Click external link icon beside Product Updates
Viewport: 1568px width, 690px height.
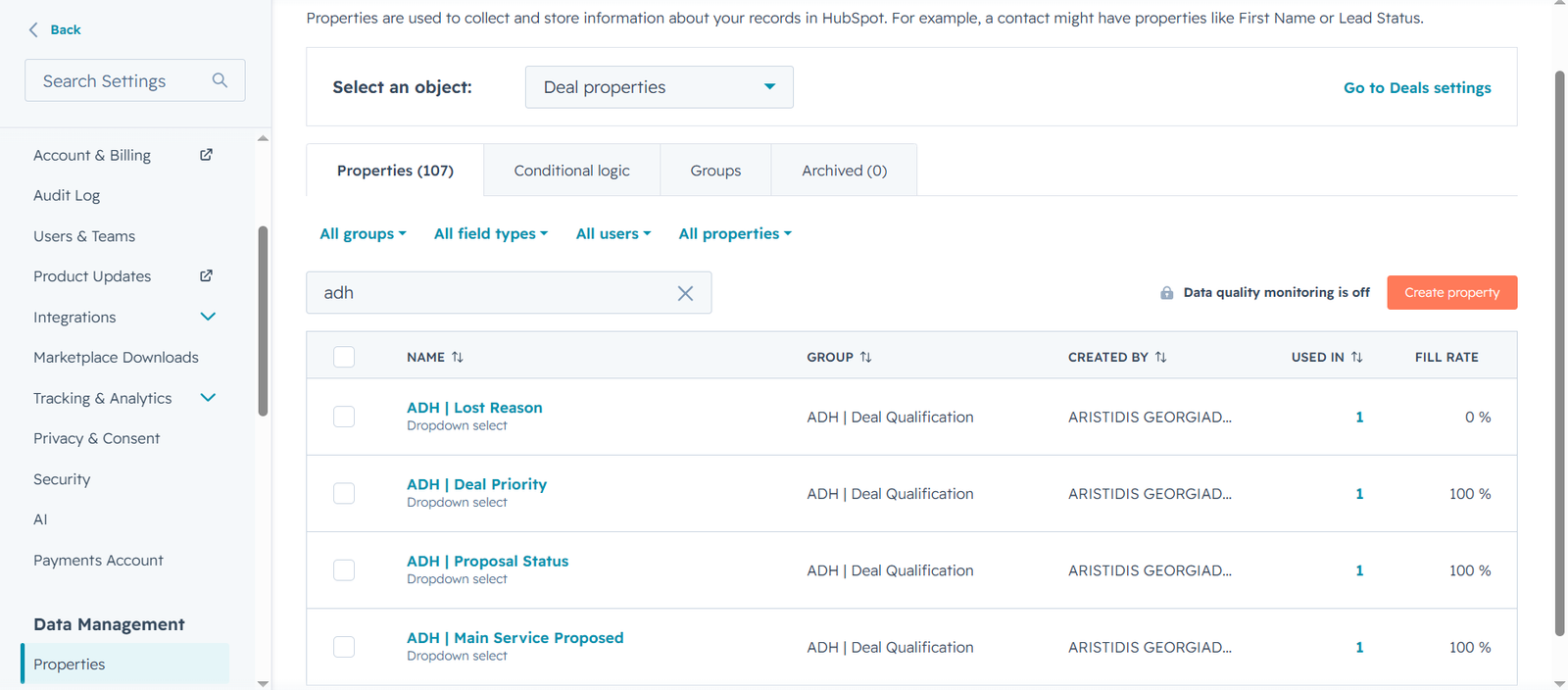click(206, 276)
